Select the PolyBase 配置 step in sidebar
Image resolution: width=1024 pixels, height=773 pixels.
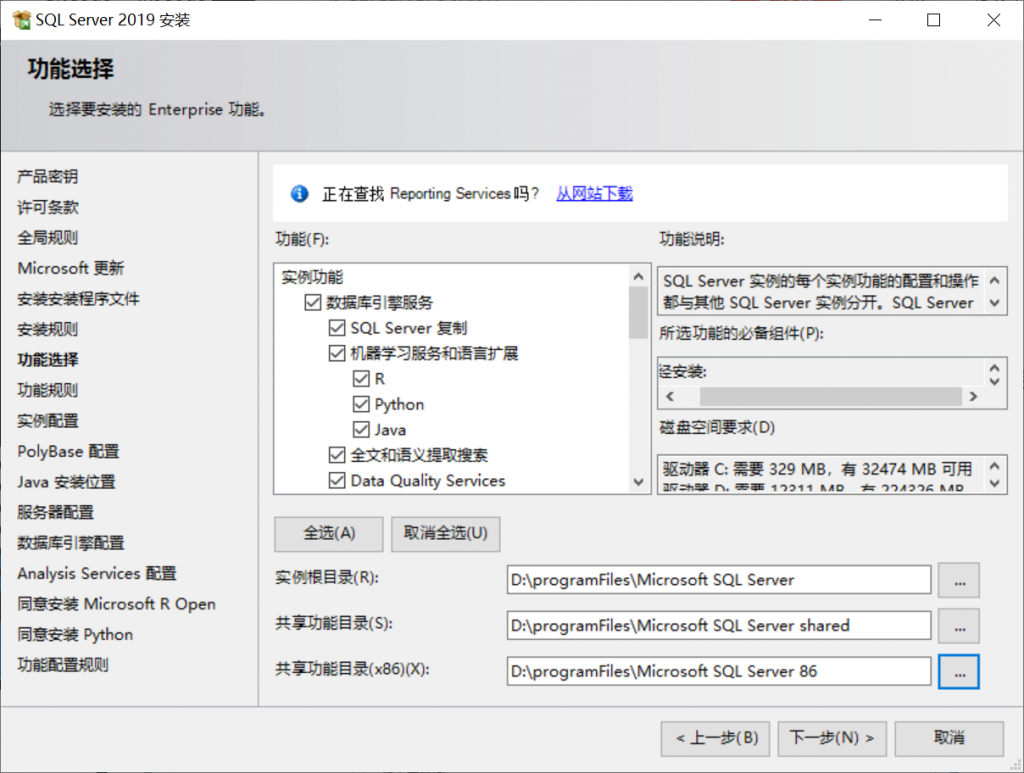(68, 451)
